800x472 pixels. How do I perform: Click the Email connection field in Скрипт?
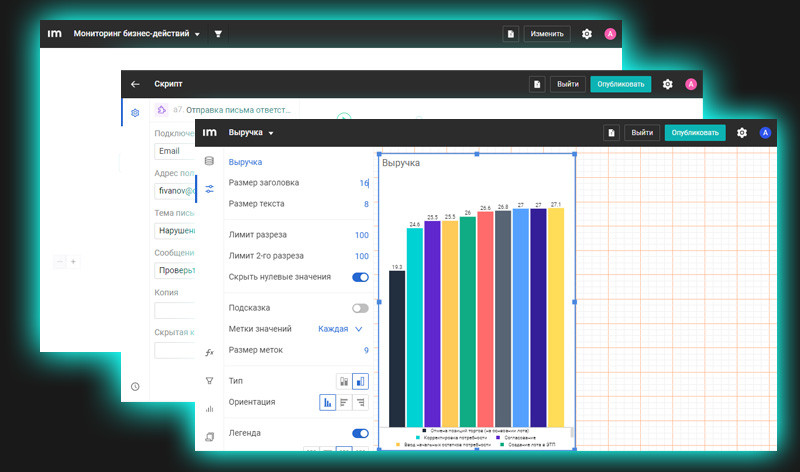[174, 151]
